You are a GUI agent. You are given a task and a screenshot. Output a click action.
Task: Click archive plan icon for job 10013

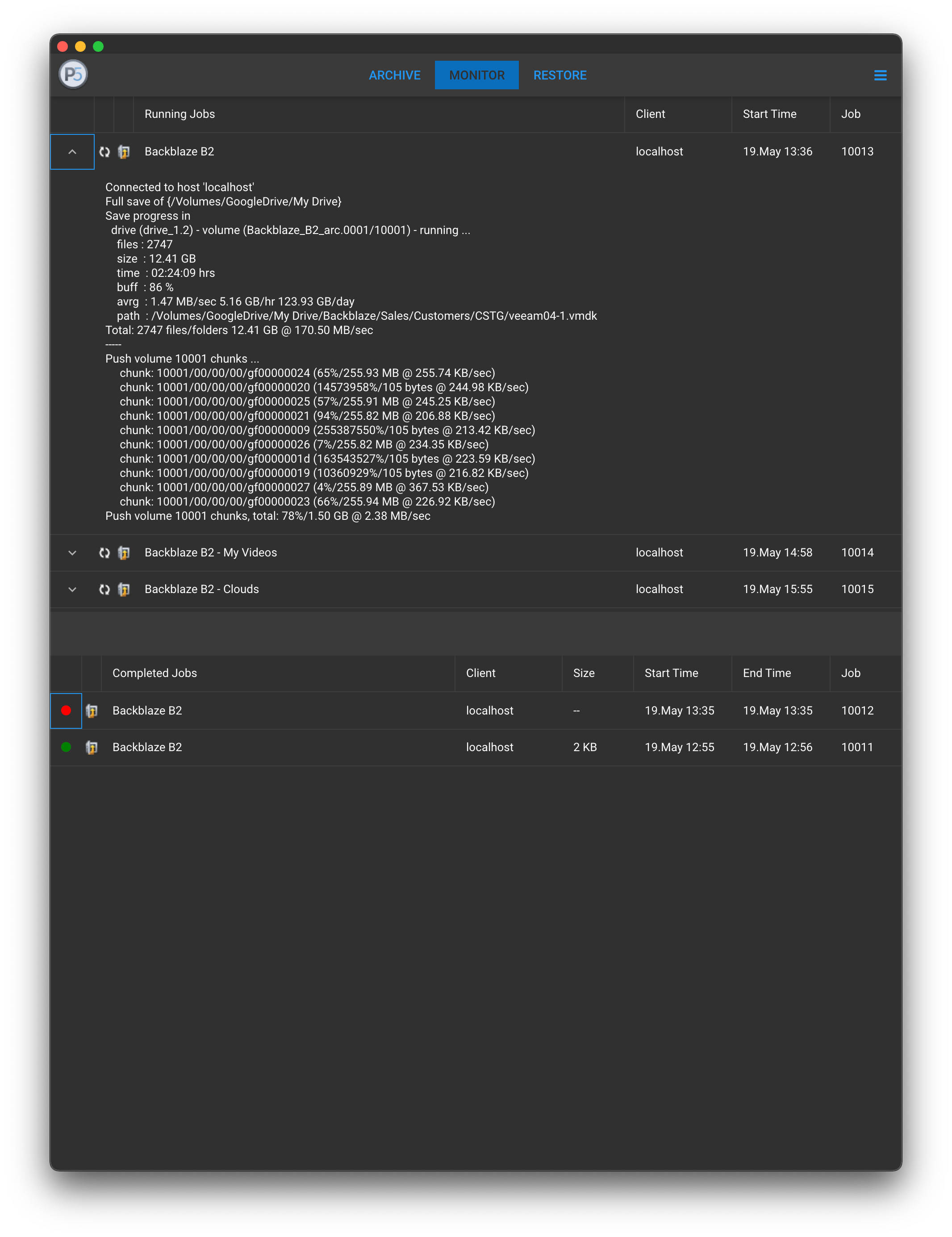pyautogui.click(x=123, y=152)
